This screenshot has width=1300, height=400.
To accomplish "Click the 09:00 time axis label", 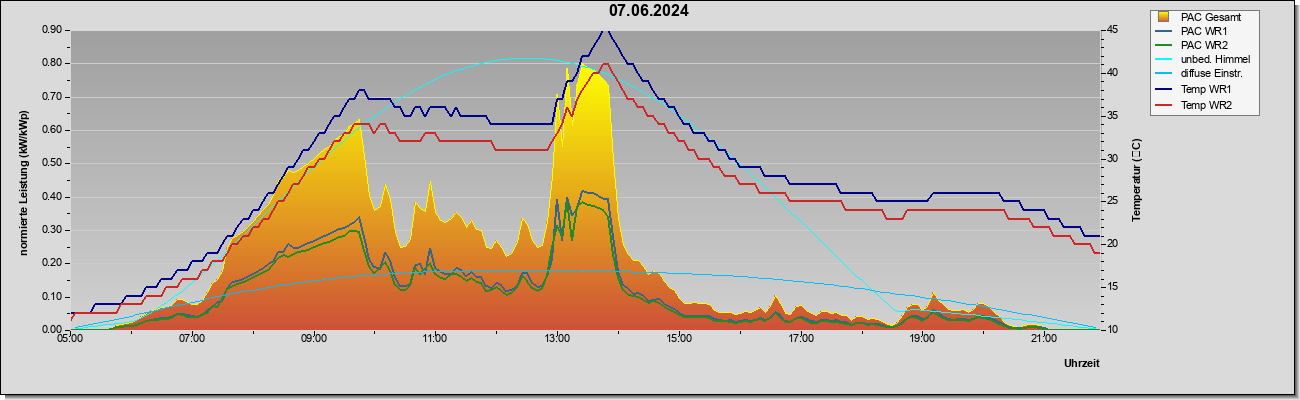I will 313,339.
